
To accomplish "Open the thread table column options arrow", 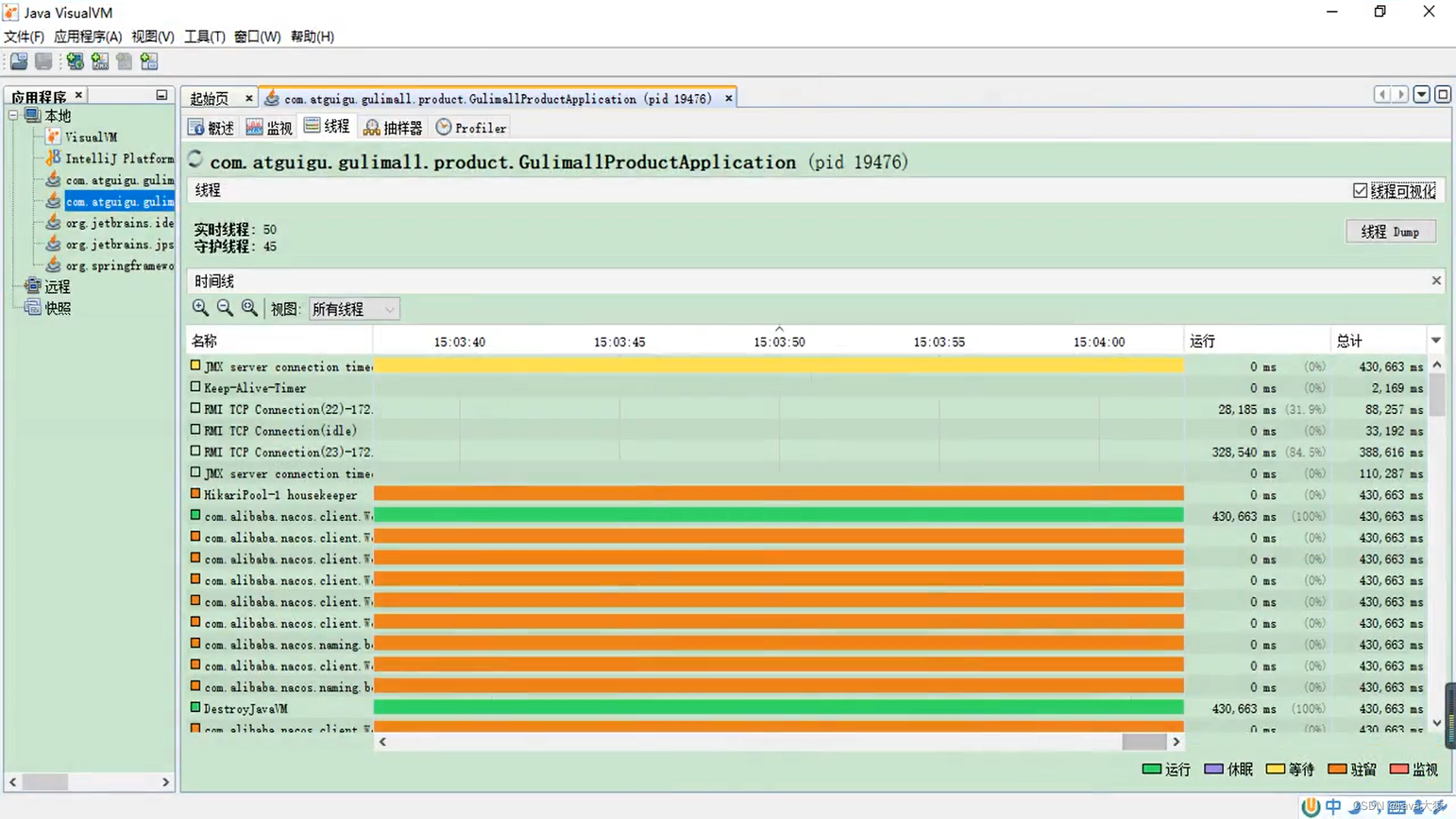I will 1436,340.
